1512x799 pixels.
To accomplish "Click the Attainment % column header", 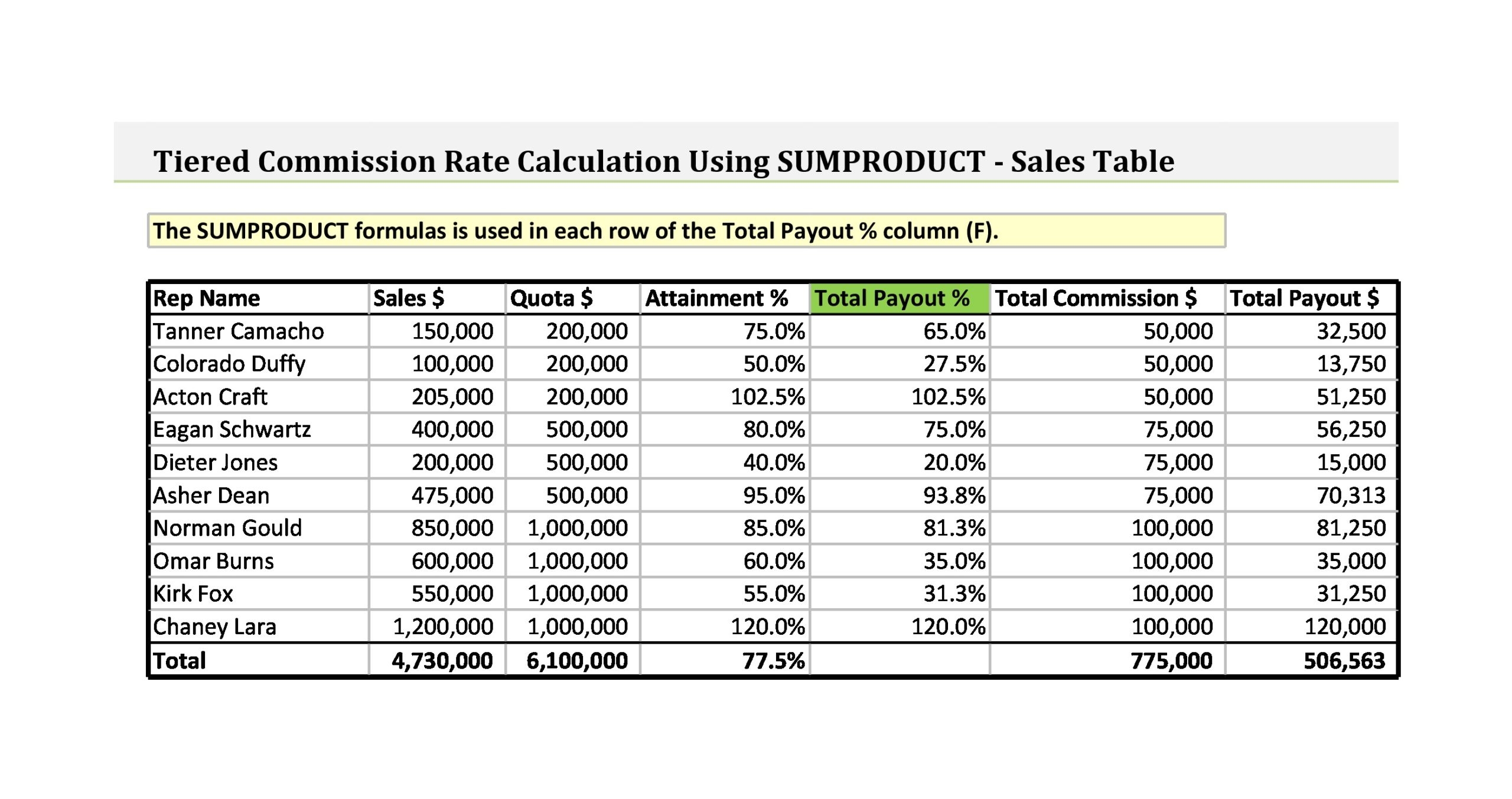I will tap(724, 298).
